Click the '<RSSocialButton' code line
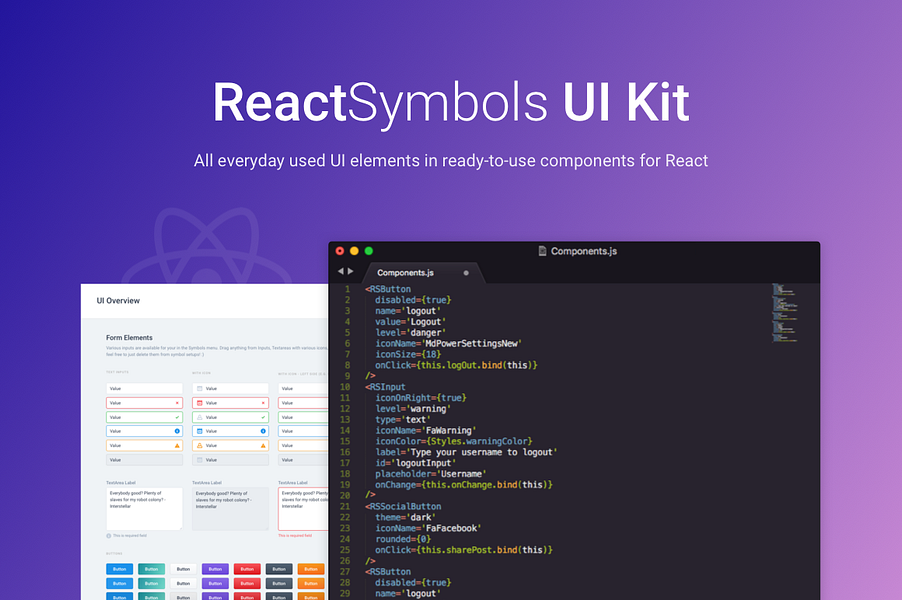This screenshot has width=902, height=600. click(403, 507)
